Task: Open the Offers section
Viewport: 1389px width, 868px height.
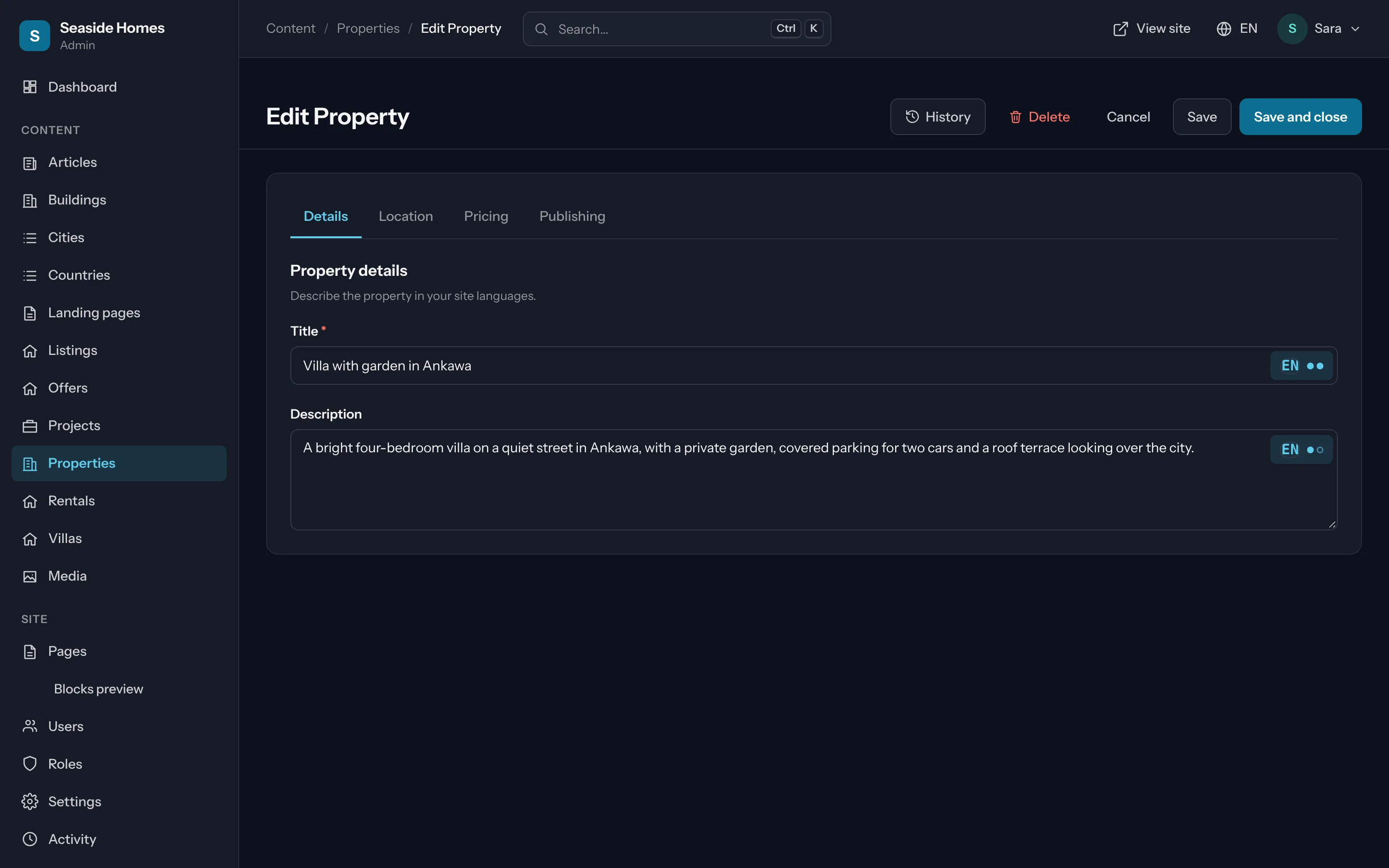Action: tap(119, 388)
